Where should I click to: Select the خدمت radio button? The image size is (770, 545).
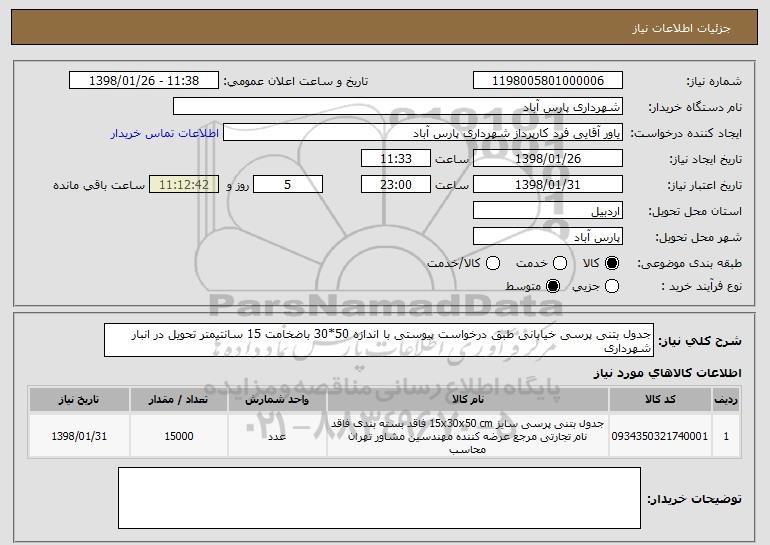point(560,264)
